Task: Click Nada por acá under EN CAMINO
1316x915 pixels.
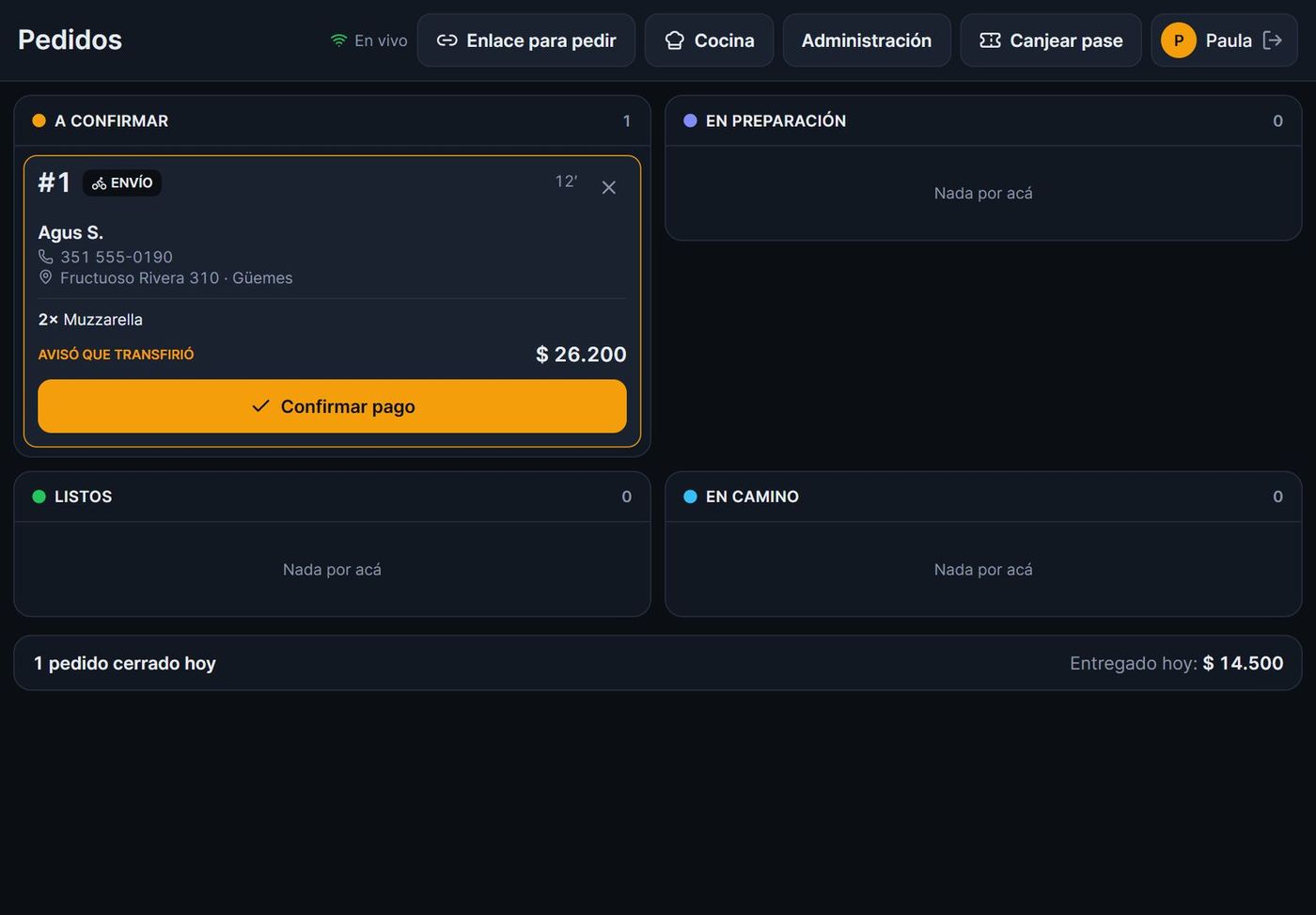Action: tap(983, 569)
